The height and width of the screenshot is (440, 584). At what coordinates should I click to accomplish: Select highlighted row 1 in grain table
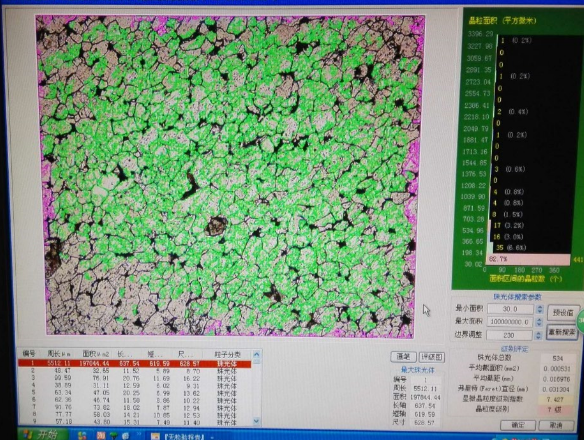point(134,363)
